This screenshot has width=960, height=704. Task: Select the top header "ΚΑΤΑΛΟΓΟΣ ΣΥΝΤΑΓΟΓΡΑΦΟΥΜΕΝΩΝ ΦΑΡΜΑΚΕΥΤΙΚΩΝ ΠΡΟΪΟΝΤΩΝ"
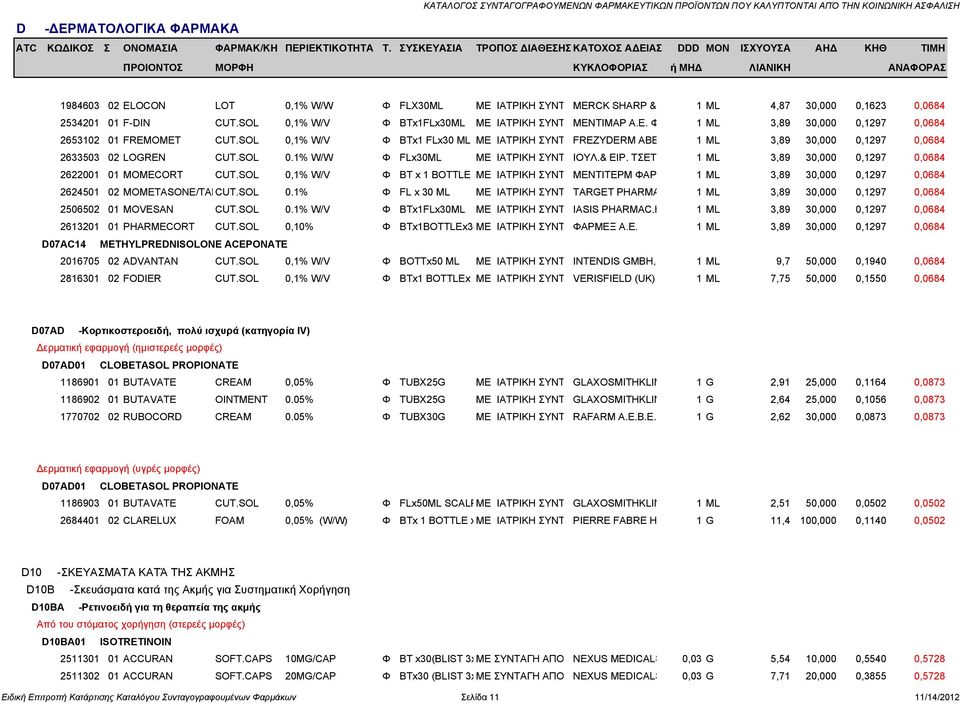click(692, 6)
